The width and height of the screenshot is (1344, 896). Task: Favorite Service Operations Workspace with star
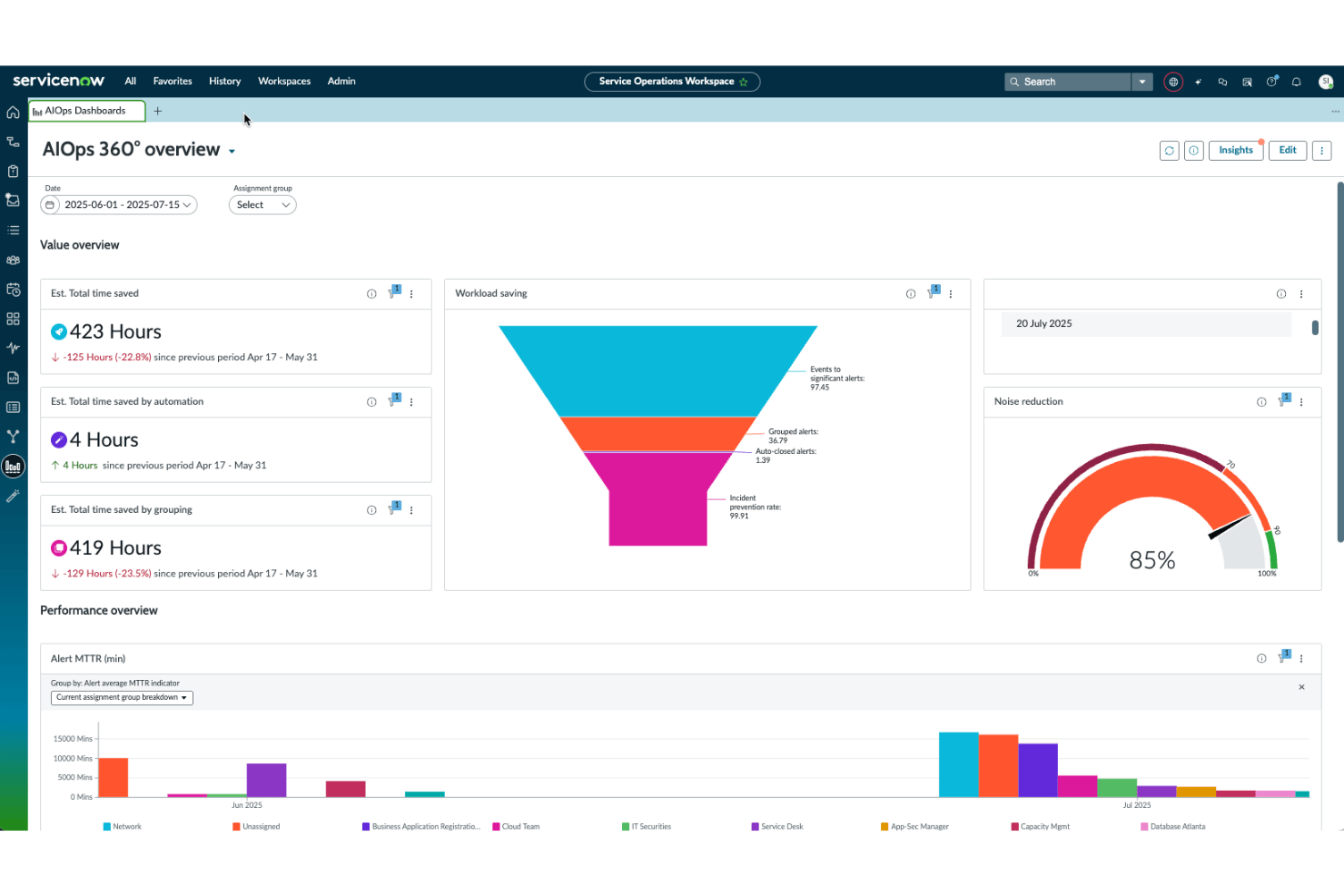pyautogui.click(x=744, y=82)
